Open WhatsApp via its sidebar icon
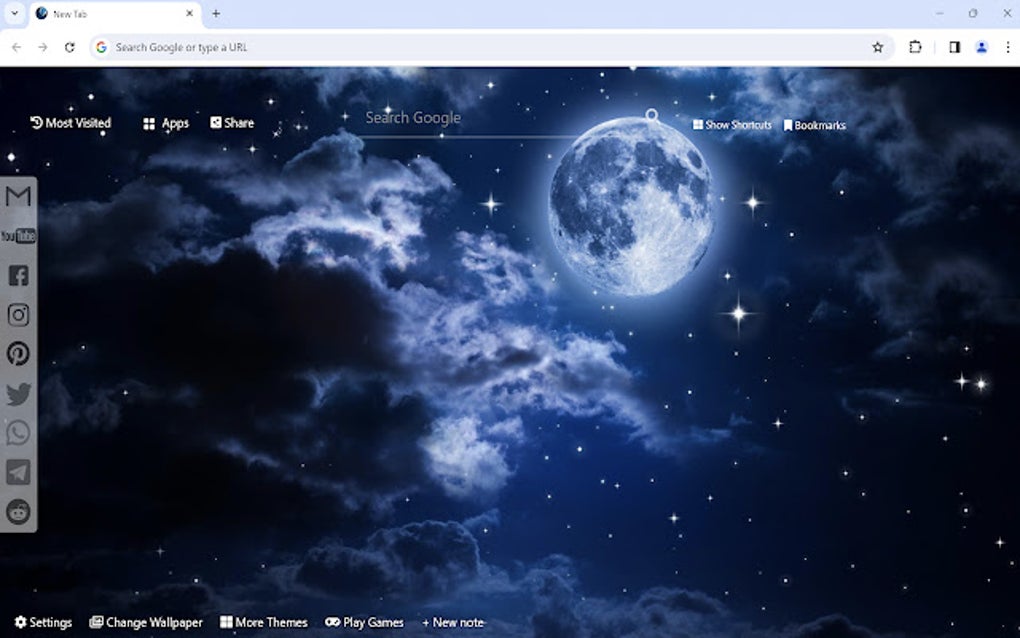This screenshot has height=638, width=1020. tap(18, 433)
